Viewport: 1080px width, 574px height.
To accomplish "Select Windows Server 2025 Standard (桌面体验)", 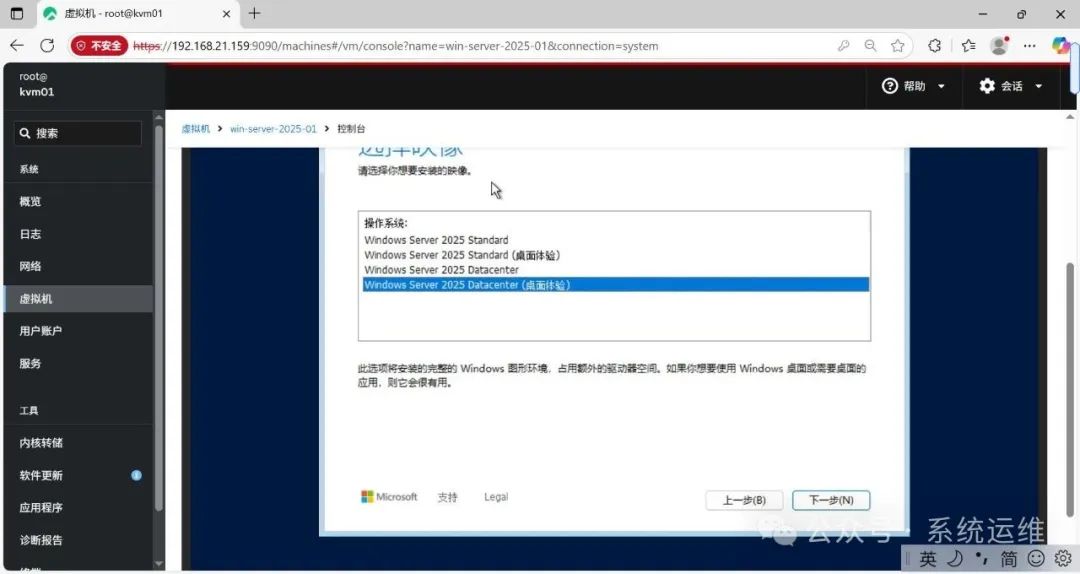I will (x=616, y=255).
